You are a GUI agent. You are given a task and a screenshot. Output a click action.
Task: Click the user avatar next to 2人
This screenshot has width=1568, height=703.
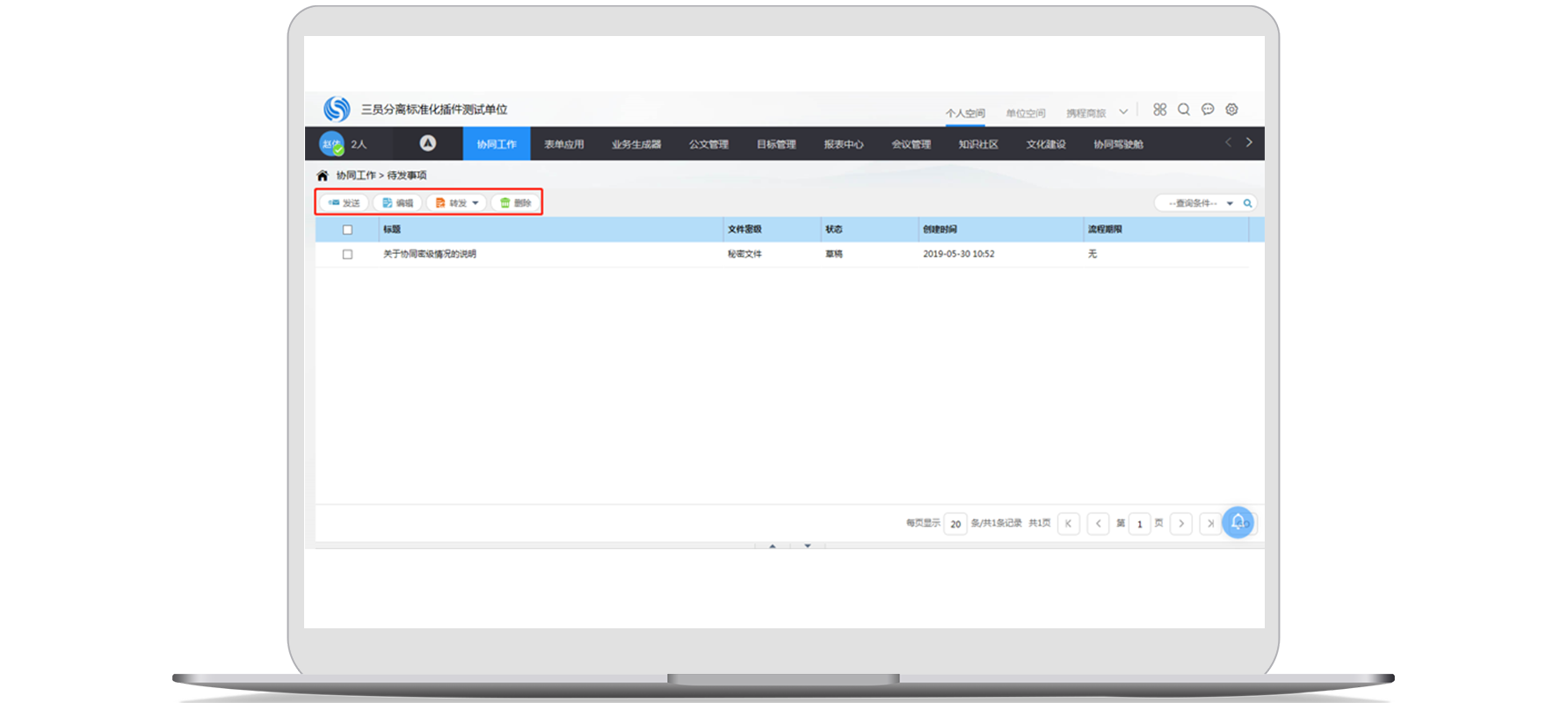click(331, 144)
